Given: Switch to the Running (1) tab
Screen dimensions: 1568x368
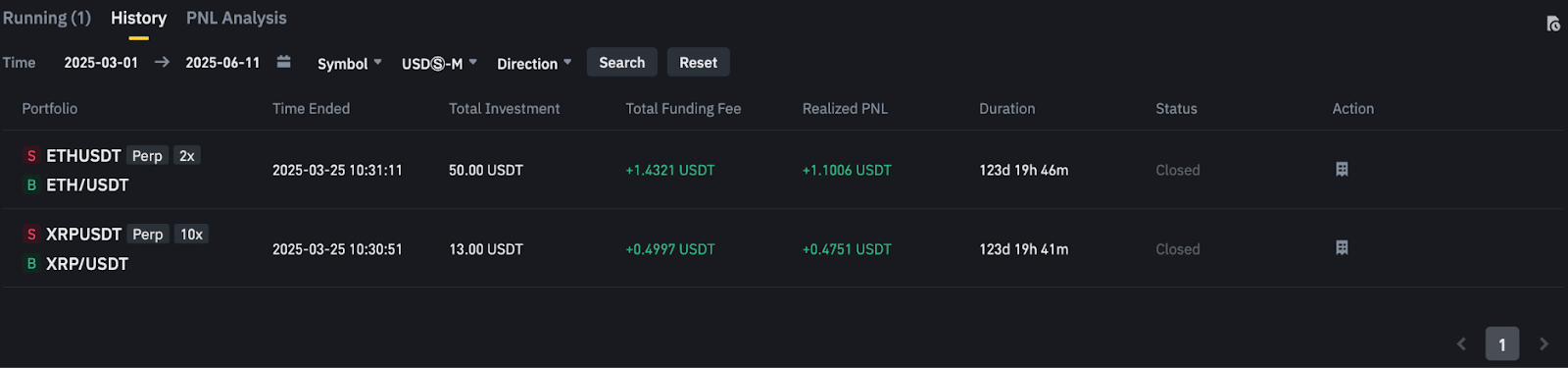Looking at the screenshot, I should 47,18.
